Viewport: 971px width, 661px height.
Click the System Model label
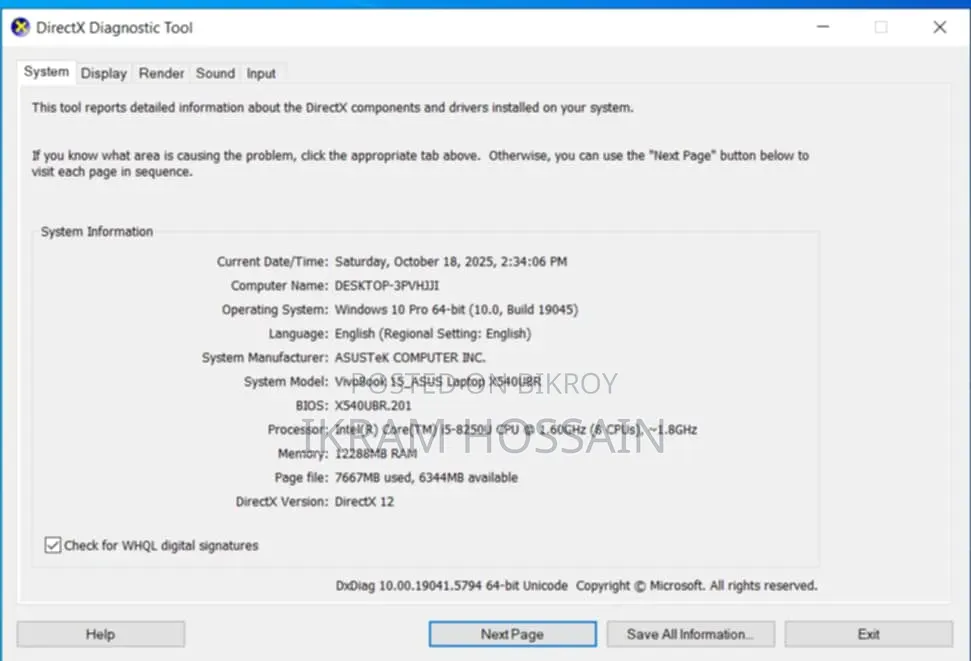tap(285, 382)
